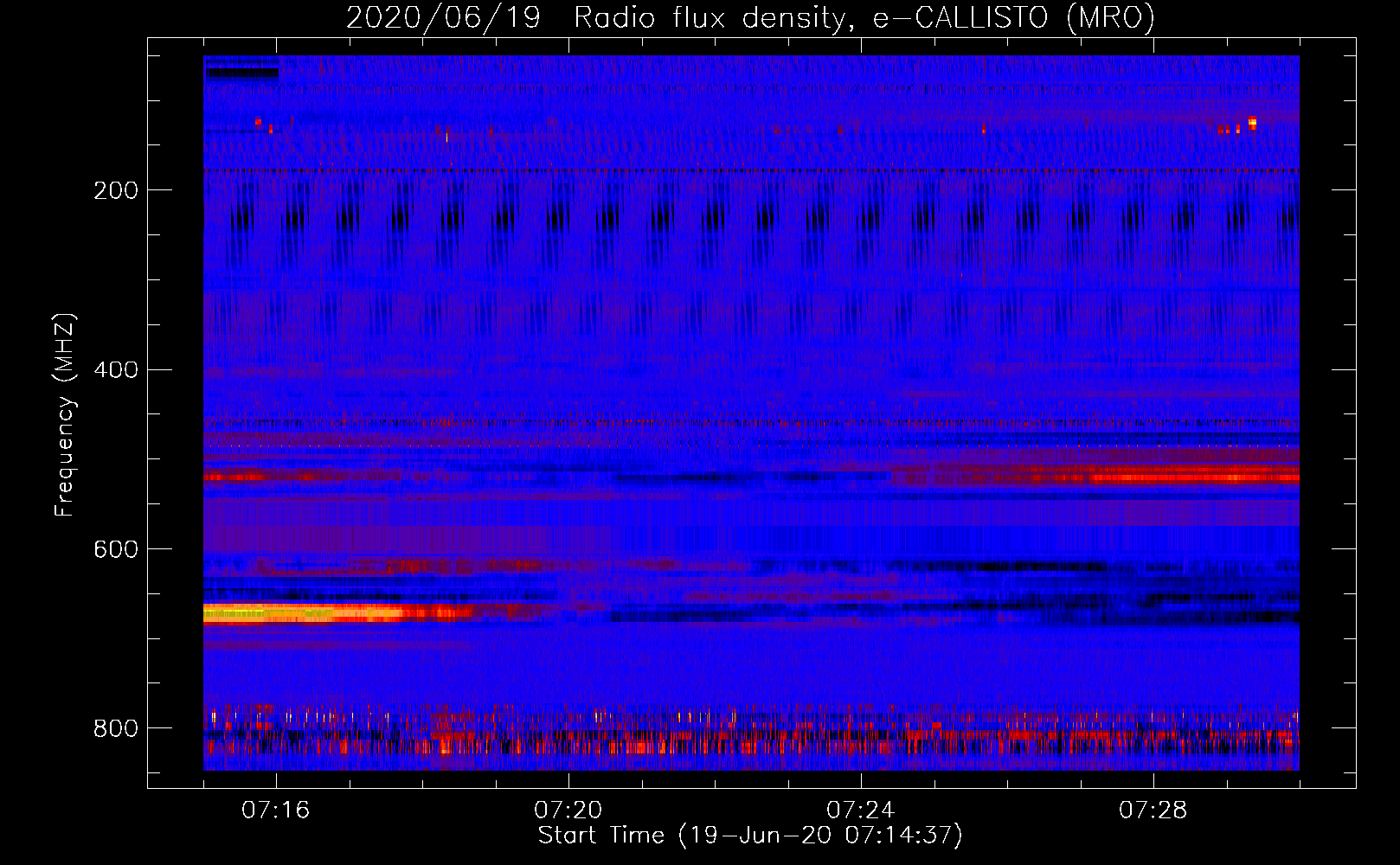Click the 400 frequency tick label
This screenshot has height=865, width=1400.
pyautogui.click(x=116, y=370)
